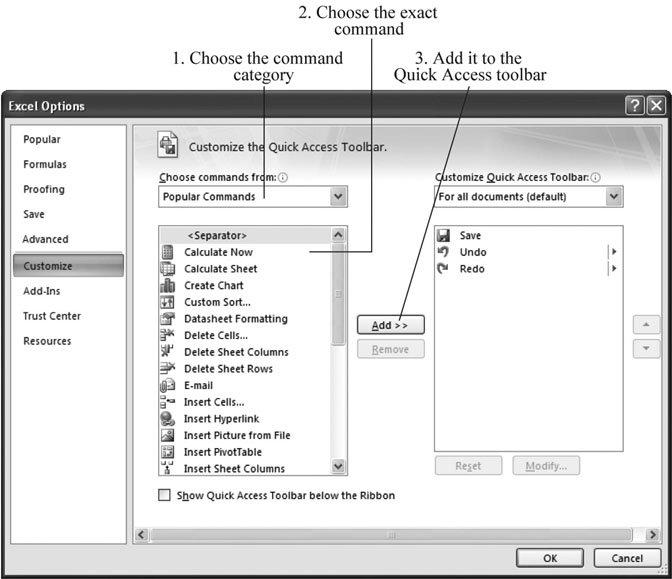Click the Custom Sort icon
The image size is (672, 579).
(167, 302)
